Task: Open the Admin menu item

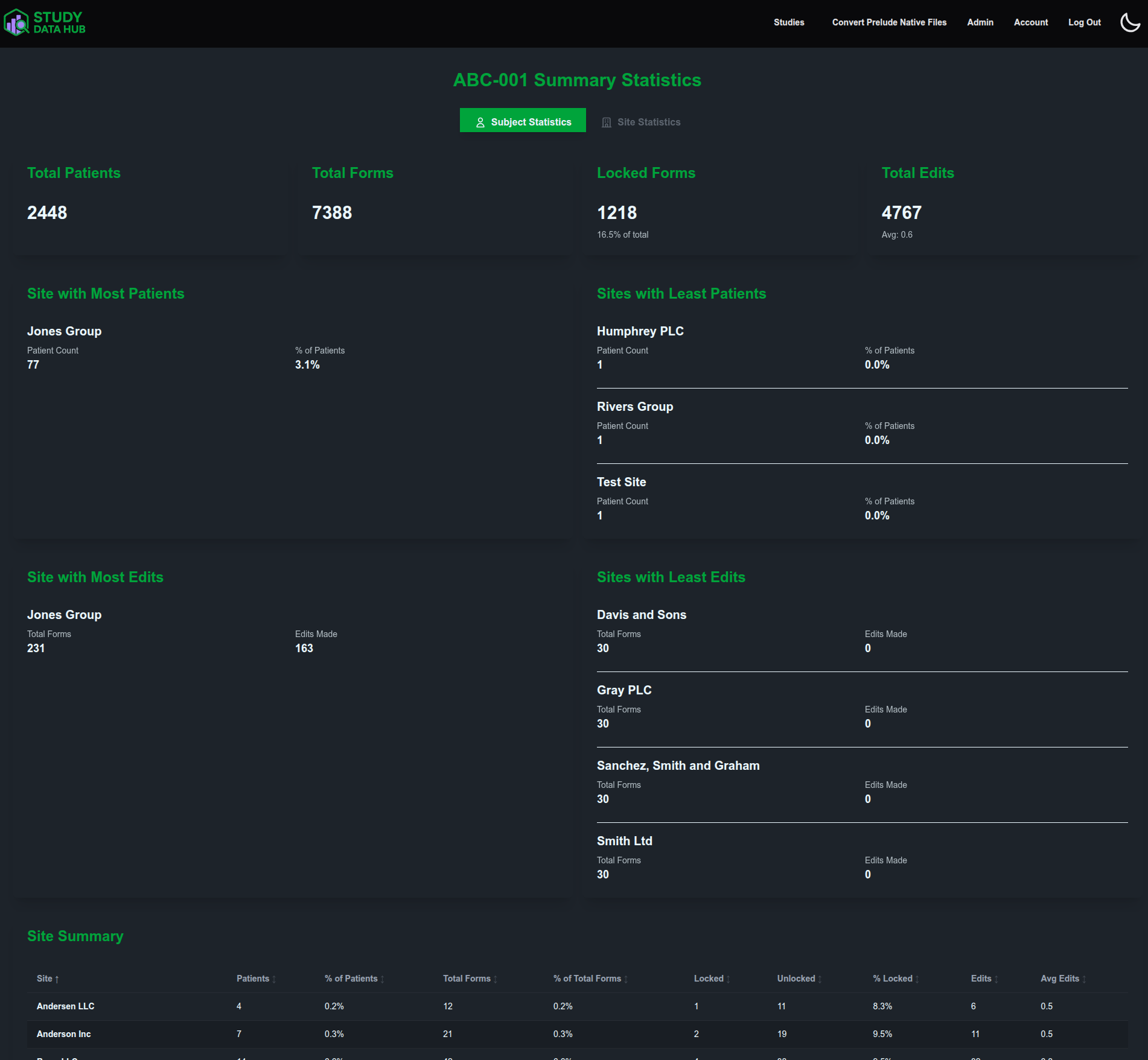Action: click(980, 22)
